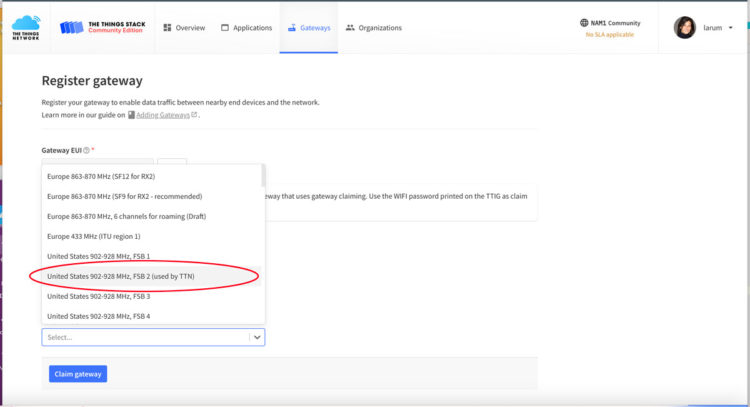Click the book icon before Adding Gateways
The width and height of the screenshot is (750, 407).
[x=131, y=115]
